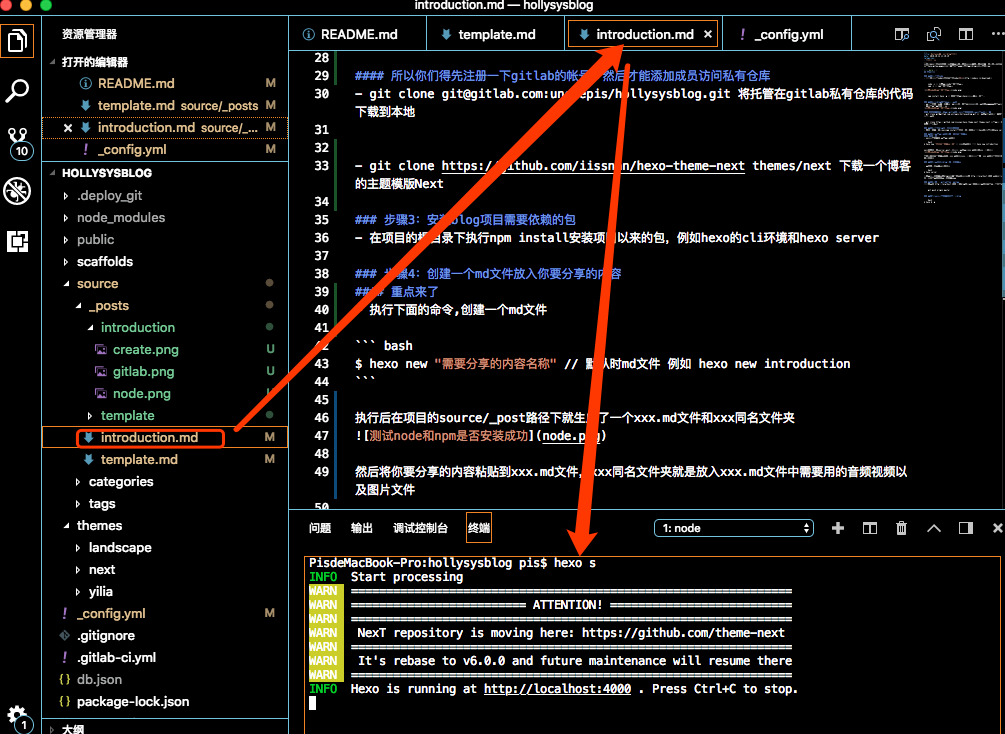Viewport: 1005px width, 734px height.
Task: Maximize the terminal panel size
Action: click(934, 528)
